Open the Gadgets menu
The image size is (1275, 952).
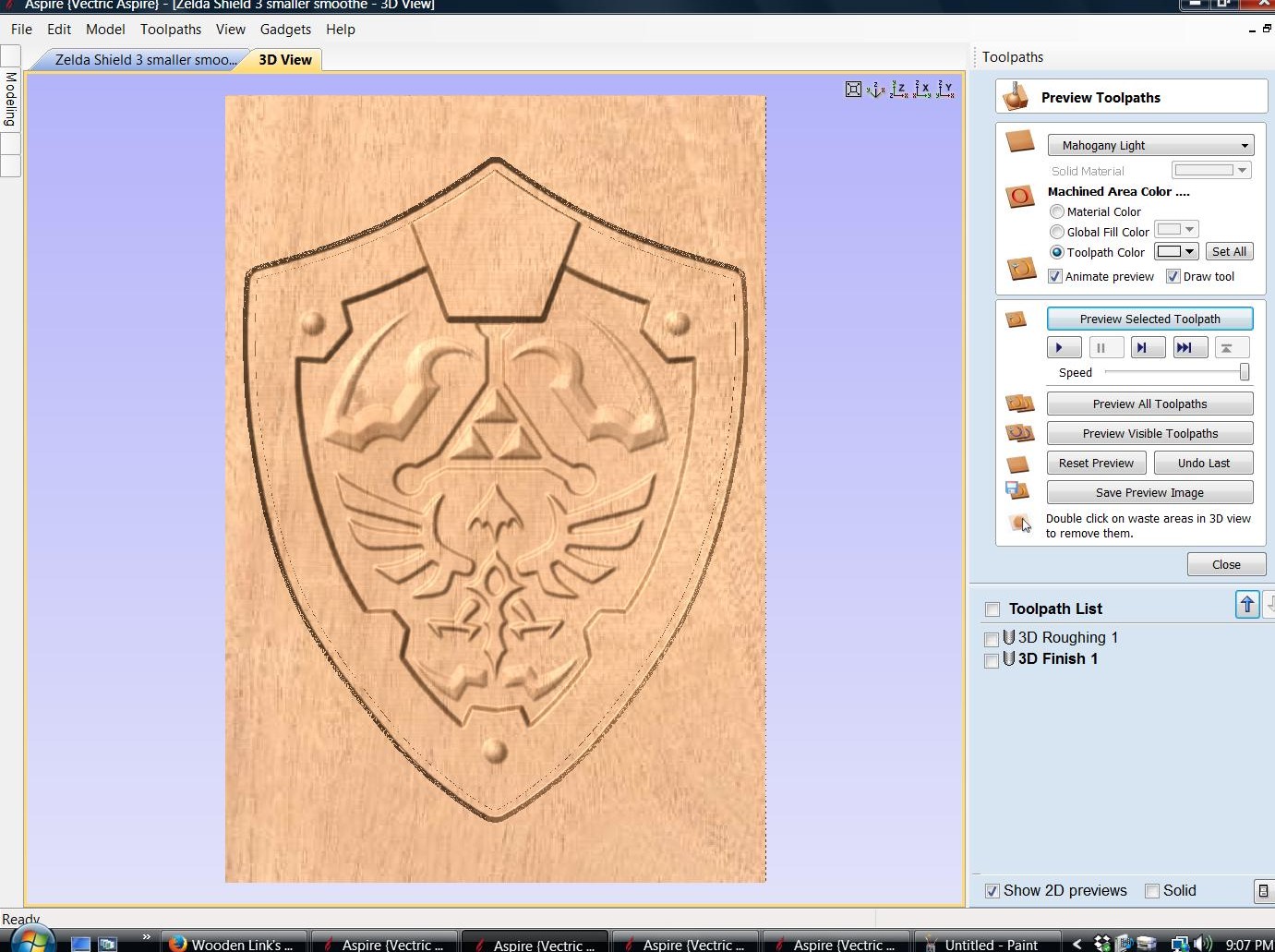click(x=285, y=30)
